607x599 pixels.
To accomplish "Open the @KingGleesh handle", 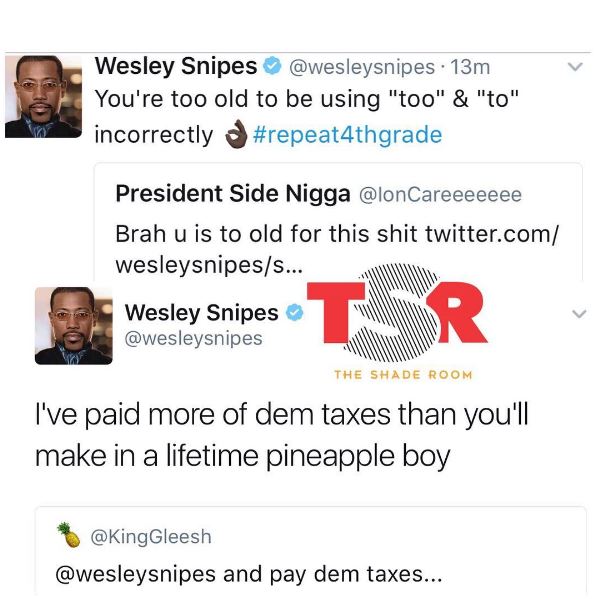I will 151,537.
